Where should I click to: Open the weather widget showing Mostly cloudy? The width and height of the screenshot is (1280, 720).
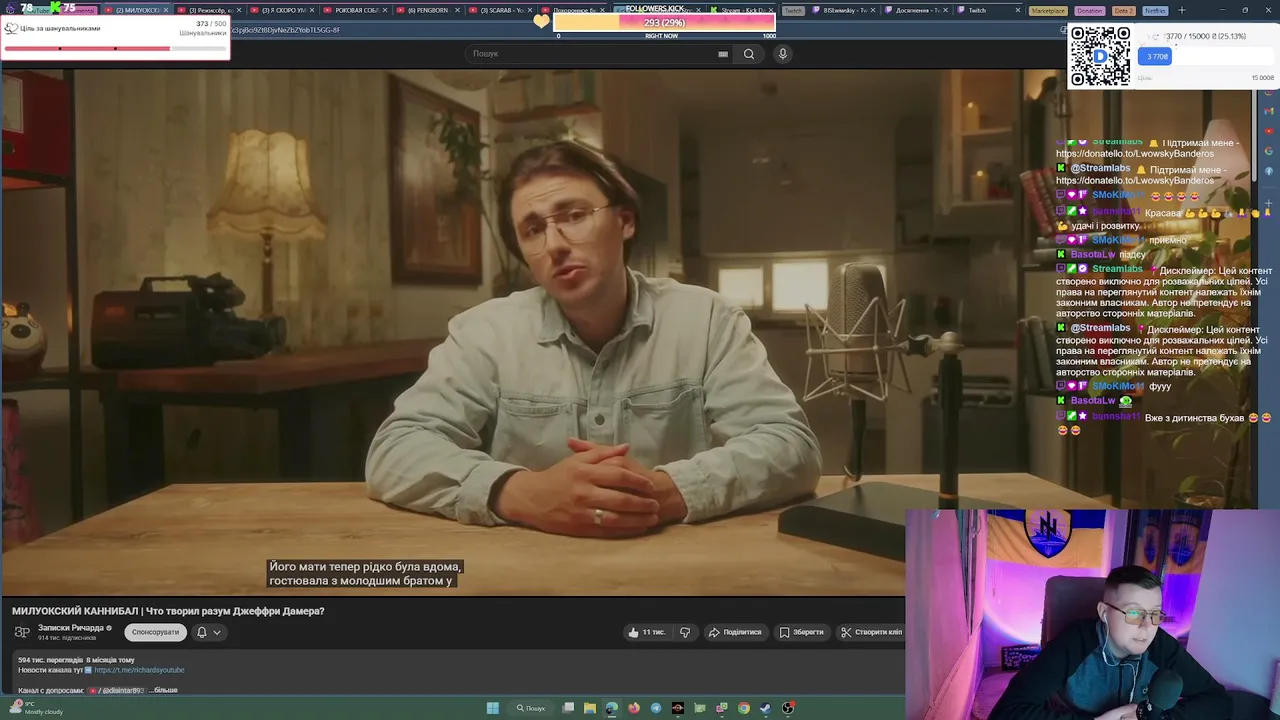pyautogui.click(x=36, y=708)
